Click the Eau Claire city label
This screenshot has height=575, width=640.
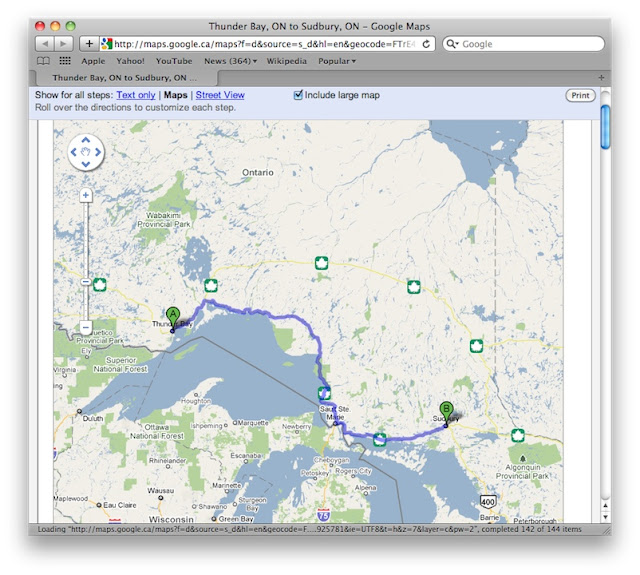[x=120, y=505]
